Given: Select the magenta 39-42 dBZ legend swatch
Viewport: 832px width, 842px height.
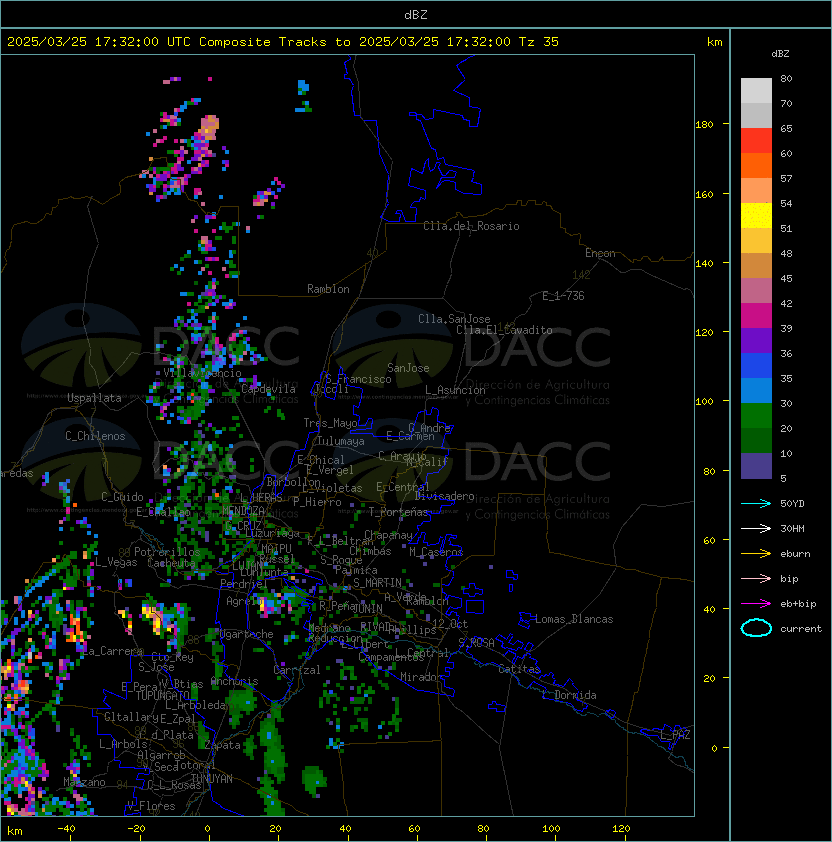Looking at the screenshot, I should coord(756,316).
